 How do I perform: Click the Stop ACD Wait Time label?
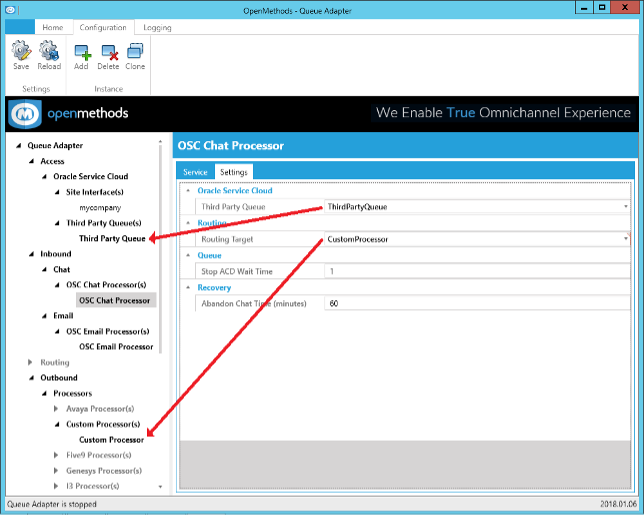[x=237, y=272]
